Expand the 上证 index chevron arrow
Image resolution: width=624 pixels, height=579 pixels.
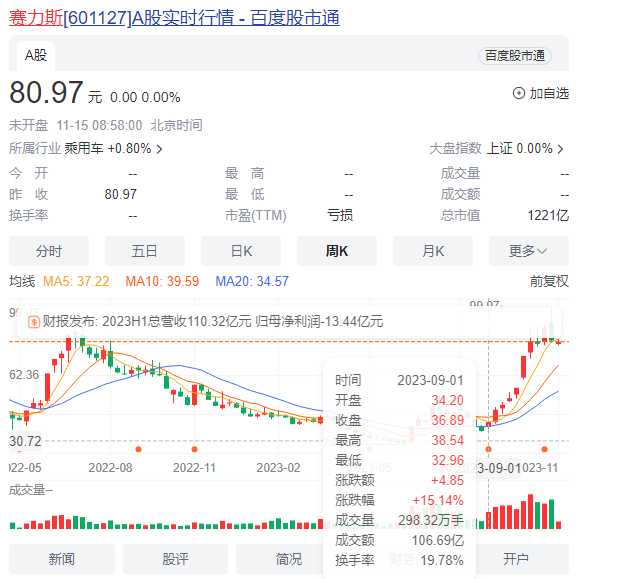point(560,149)
